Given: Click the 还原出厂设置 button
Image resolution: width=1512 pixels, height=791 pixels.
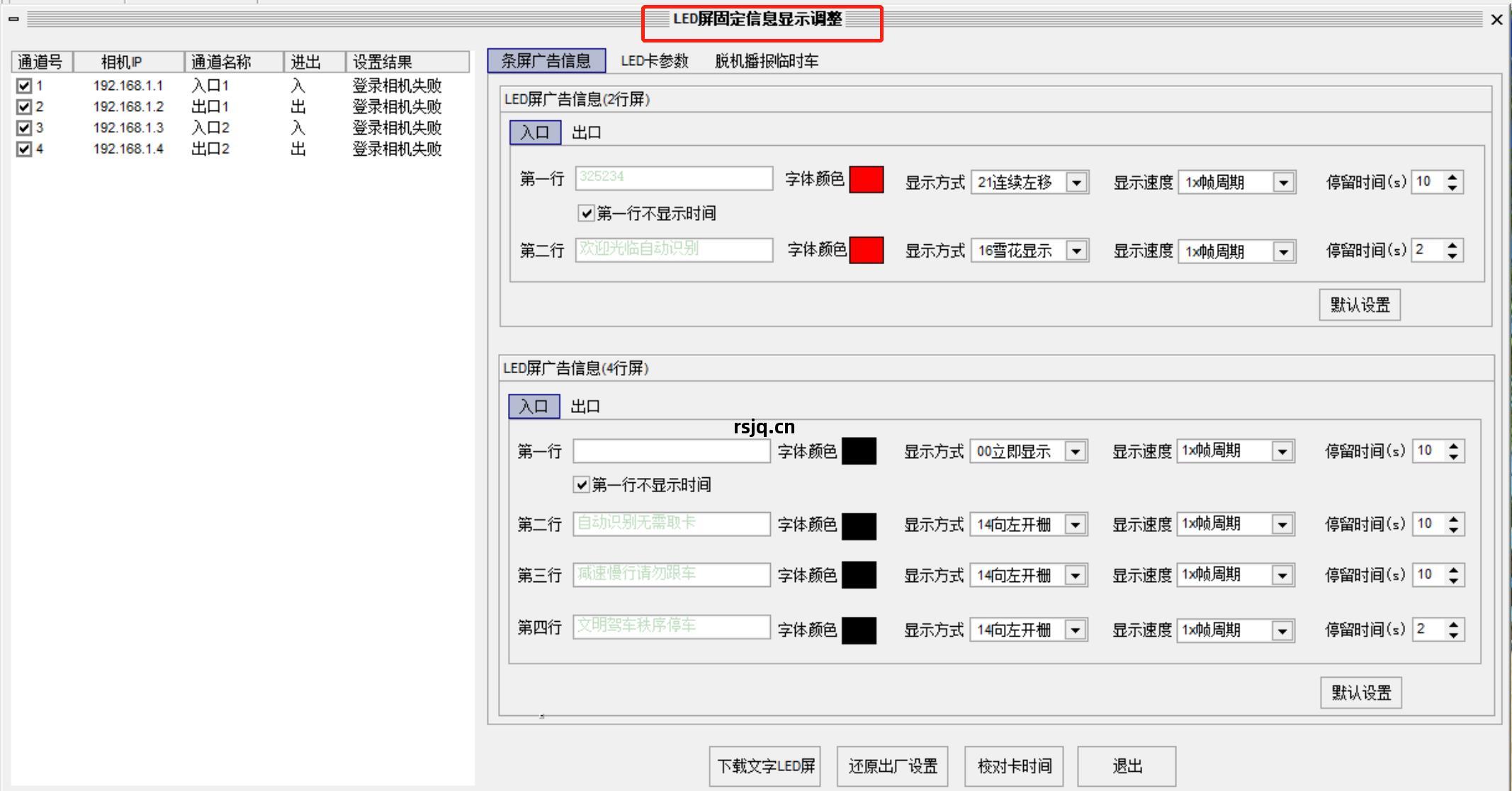Looking at the screenshot, I should (892, 766).
